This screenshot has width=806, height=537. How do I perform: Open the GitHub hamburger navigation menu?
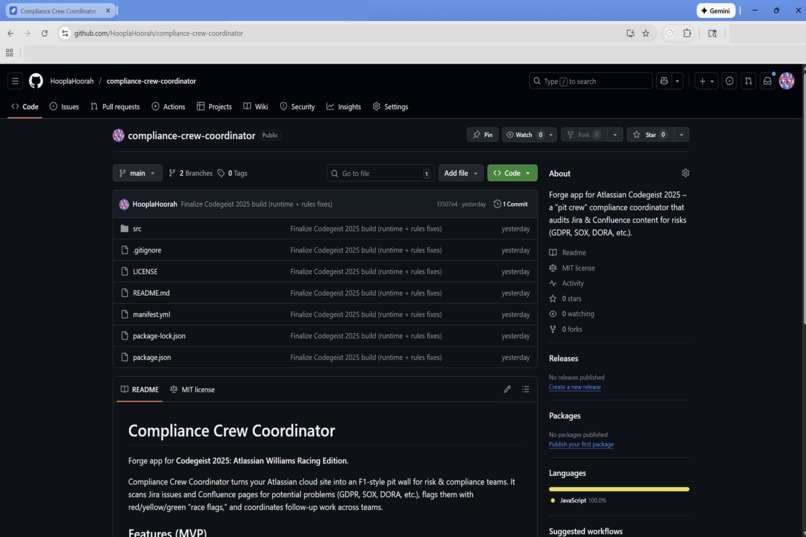(x=15, y=81)
